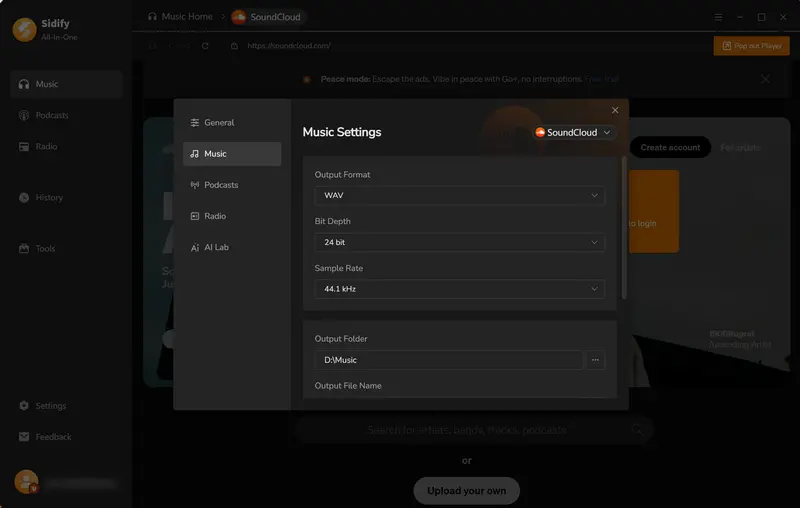Go to Music Home breadcrumb
This screenshot has width=800, height=508.
coord(180,17)
